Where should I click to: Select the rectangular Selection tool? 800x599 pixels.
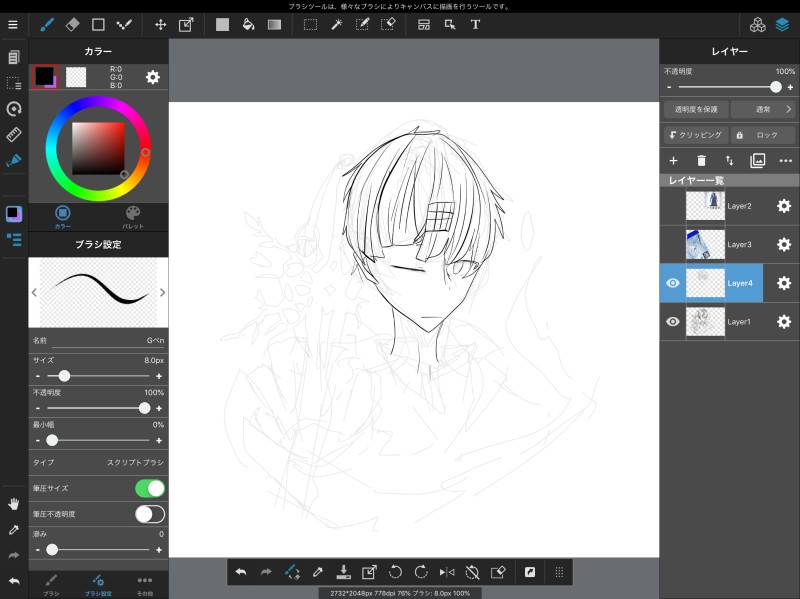point(310,24)
